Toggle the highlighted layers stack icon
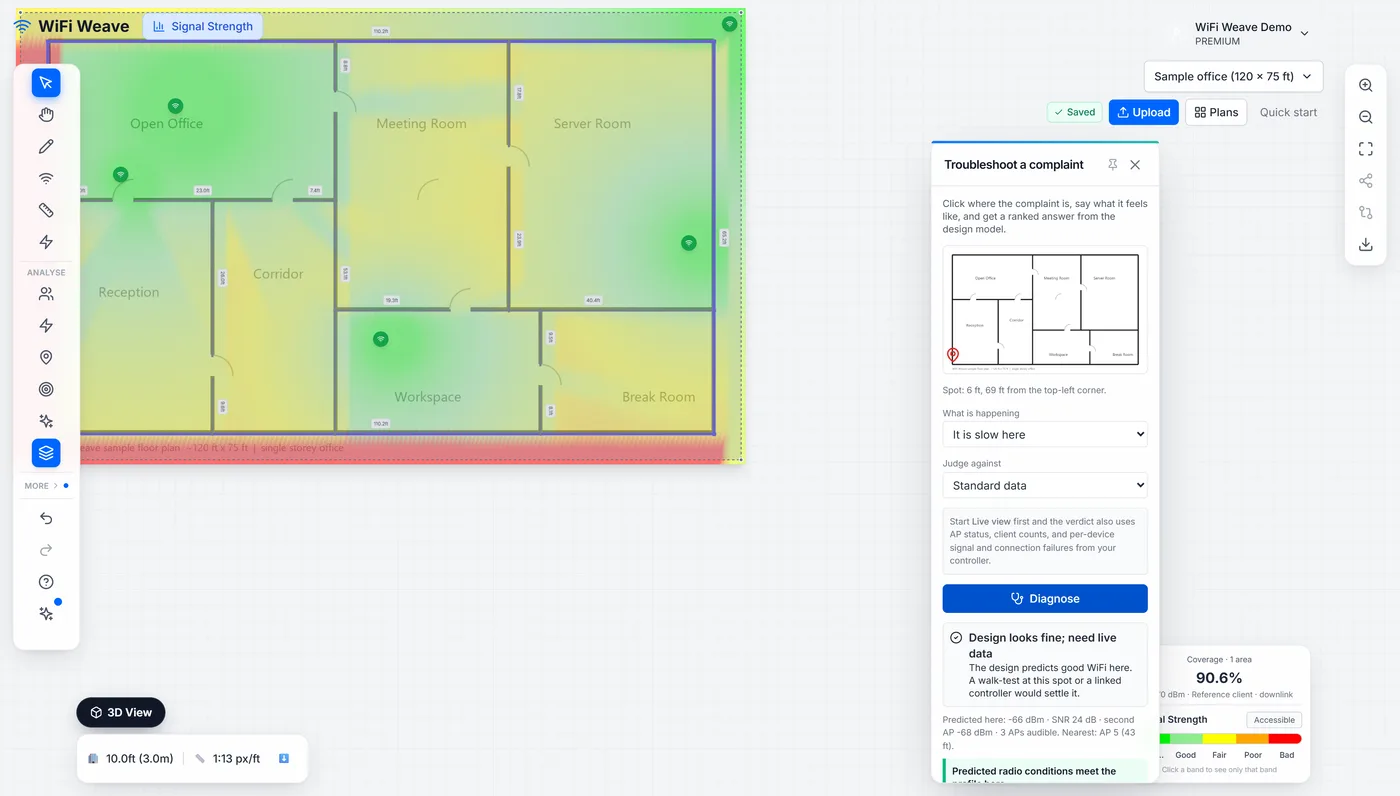Screen dimensions: 1400x796 (x=46, y=453)
